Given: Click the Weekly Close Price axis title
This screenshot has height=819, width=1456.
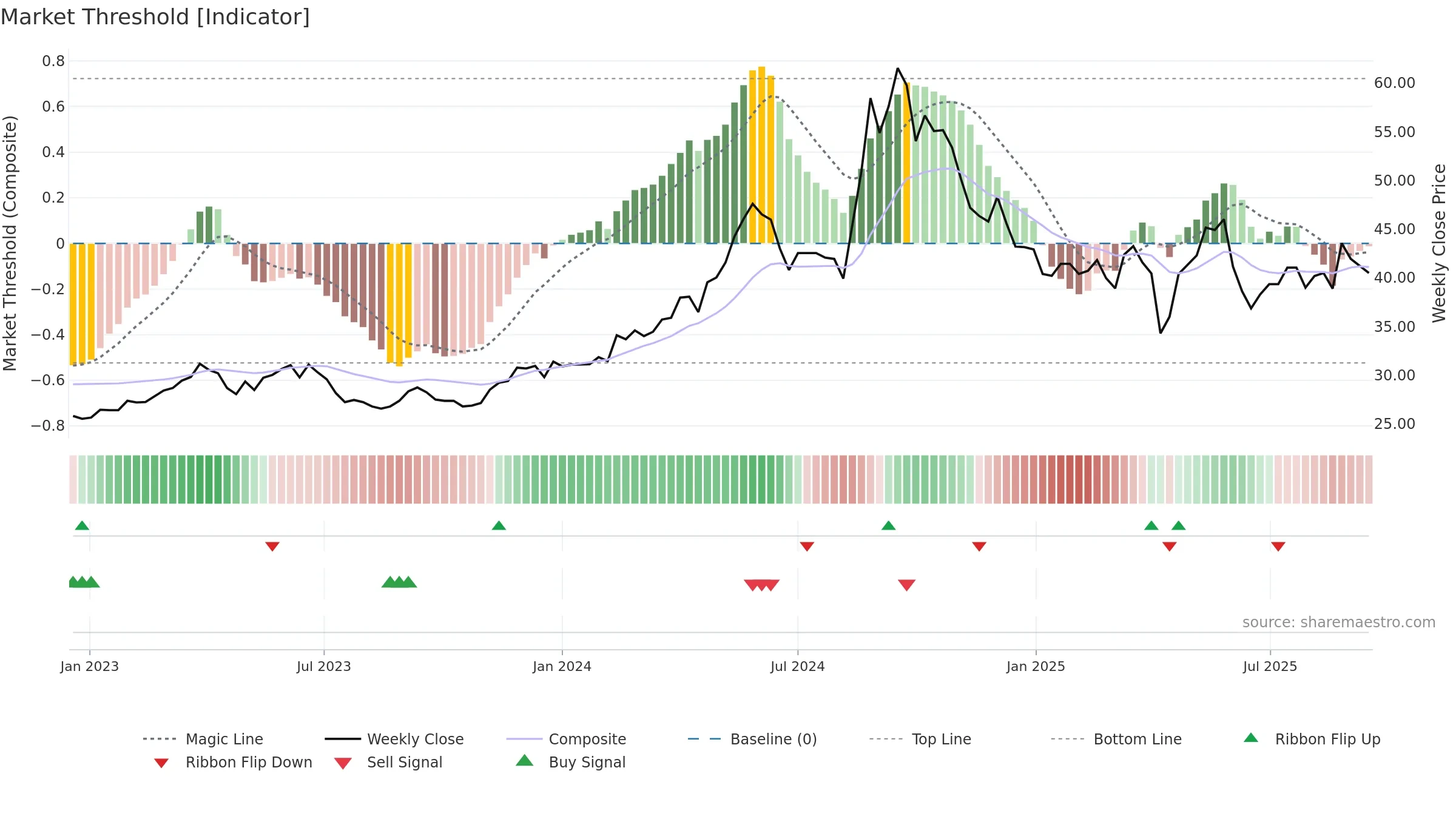Looking at the screenshot, I should pyautogui.click(x=1439, y=243).
